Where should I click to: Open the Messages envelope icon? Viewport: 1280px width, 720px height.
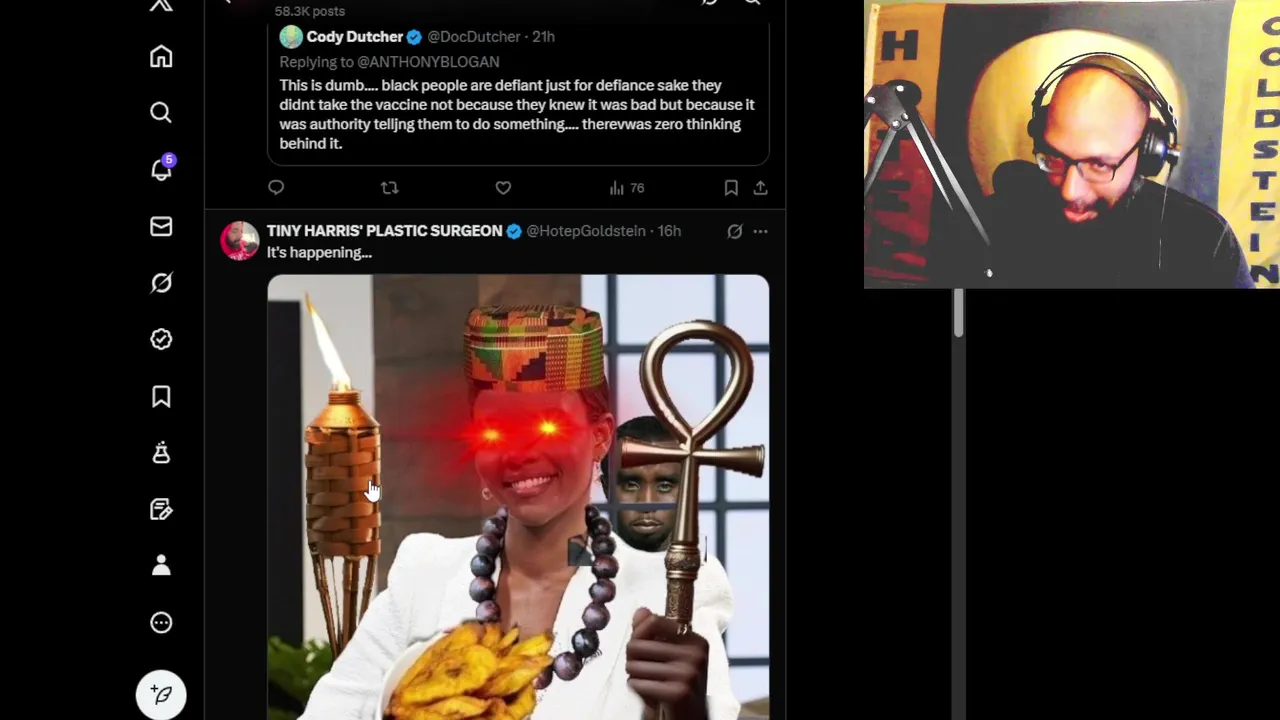coord(161,227)
